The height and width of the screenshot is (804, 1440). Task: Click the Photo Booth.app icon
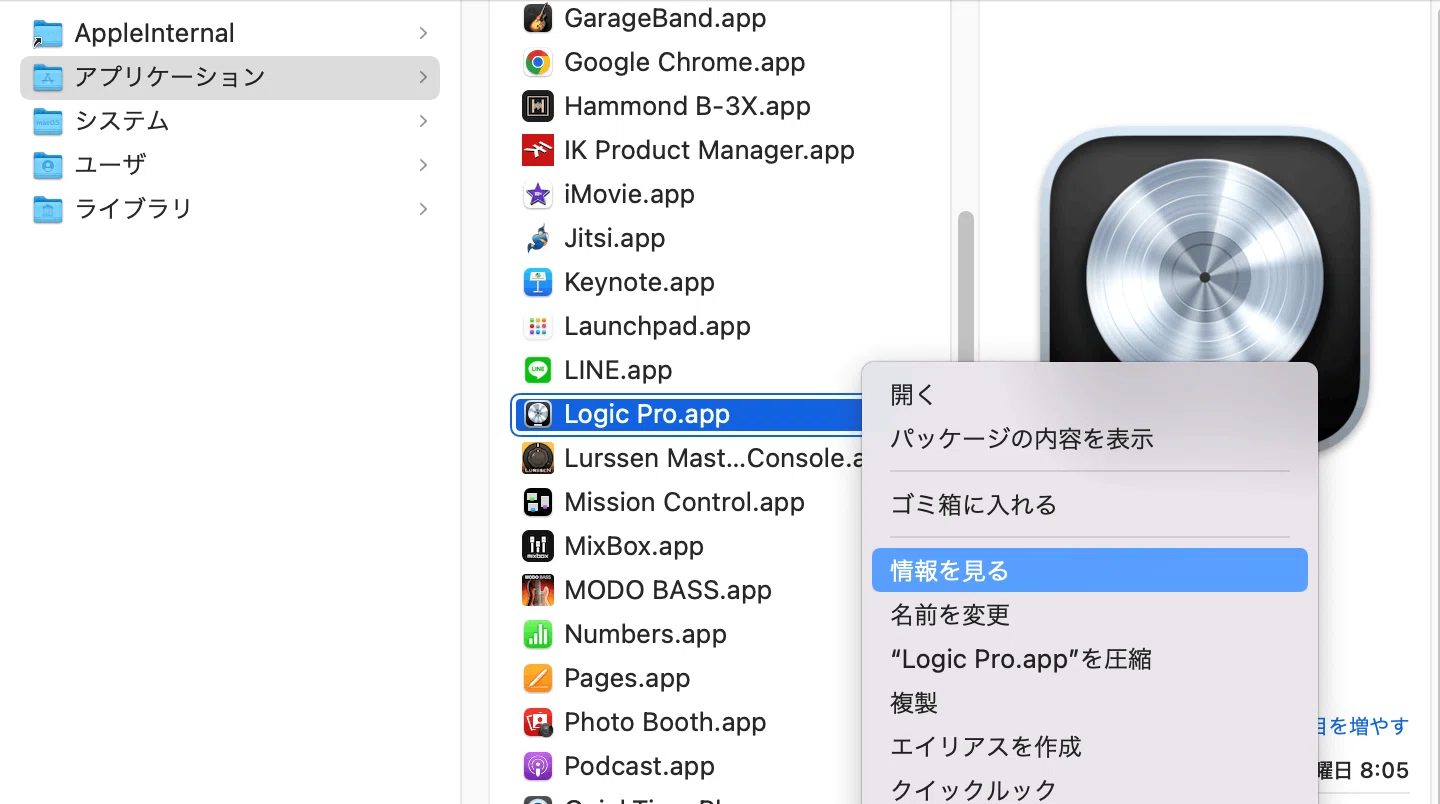point(538,722)
